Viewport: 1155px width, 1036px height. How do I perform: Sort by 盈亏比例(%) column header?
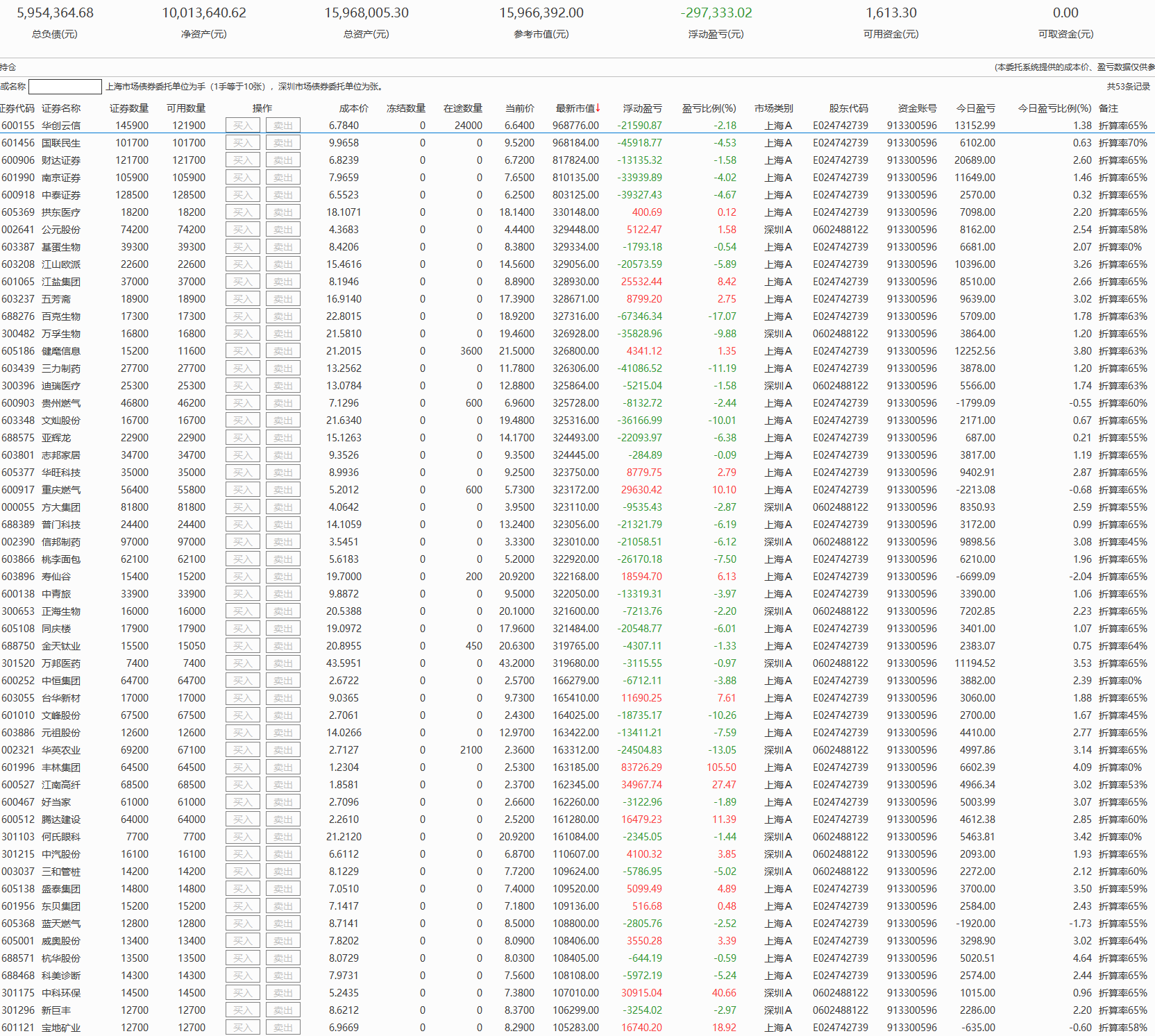click(709, 108)
